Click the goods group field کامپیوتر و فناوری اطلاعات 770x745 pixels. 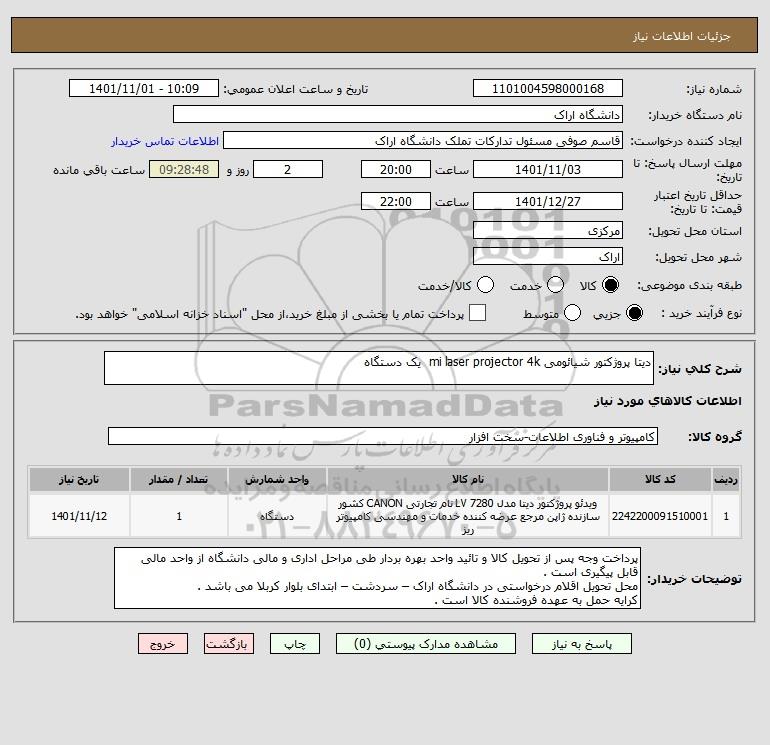(x=383, y=436)
